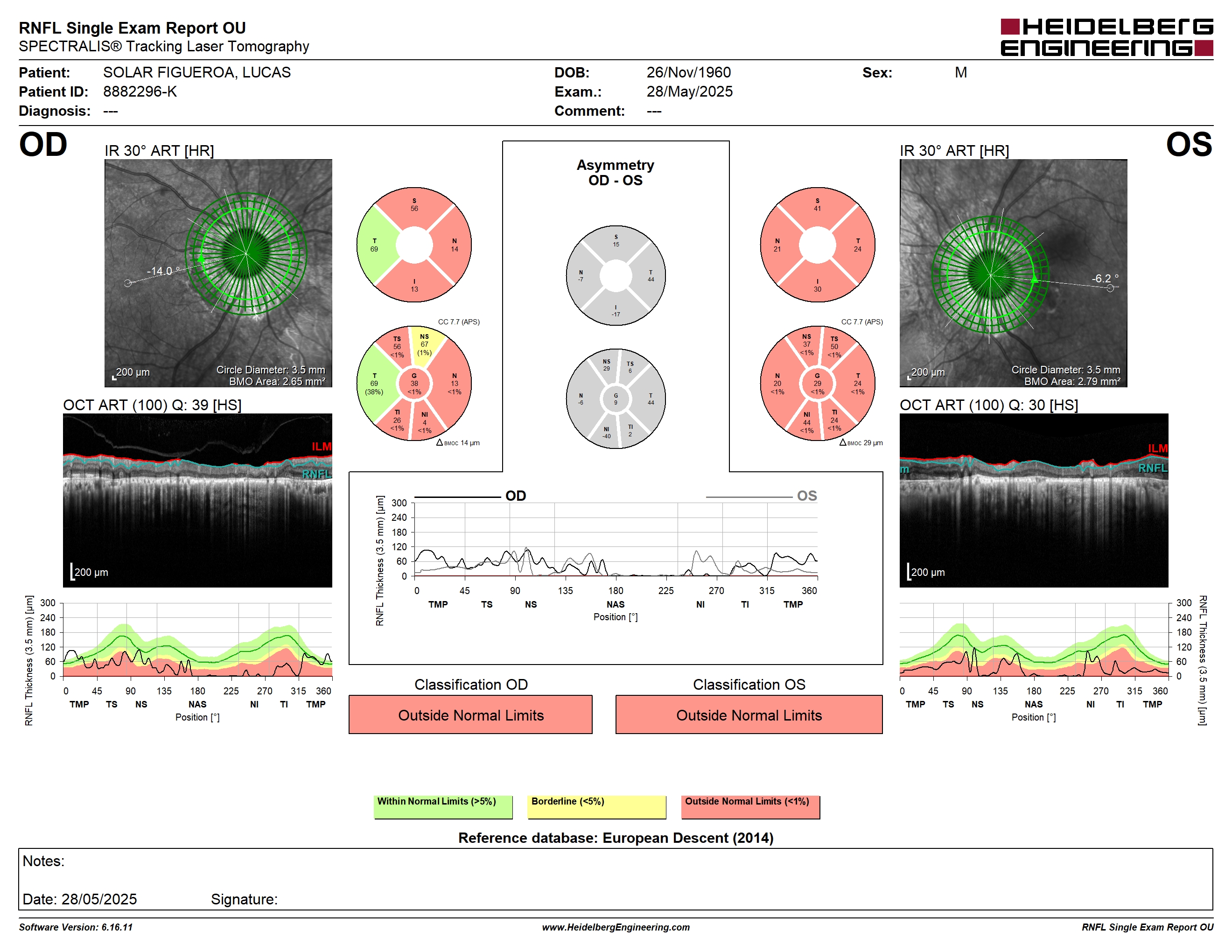
Task: Open the OD OCT B-scan image
Action: [197, 500]
